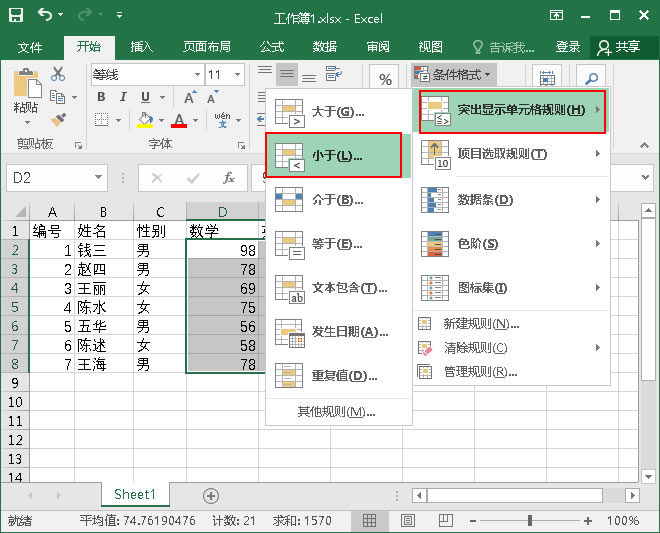This screenshot has height=533, width=660.
Task: Switch to the 插入 tab
Action: click(141, 47)
